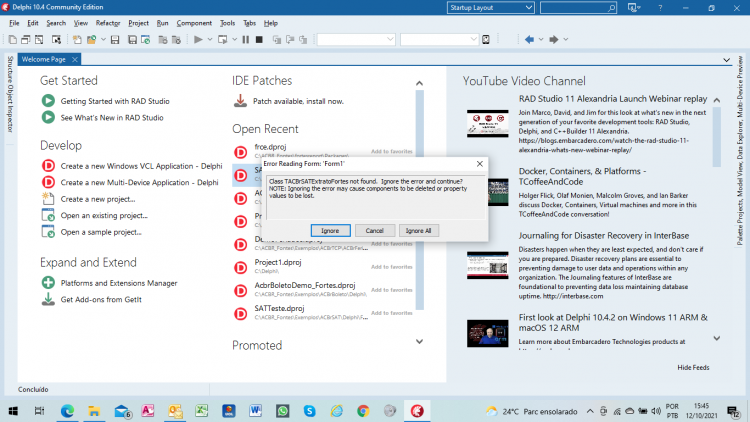750x422 pixels.
Task: Click the Forward navigation arrow
Action: click(553, 40)
